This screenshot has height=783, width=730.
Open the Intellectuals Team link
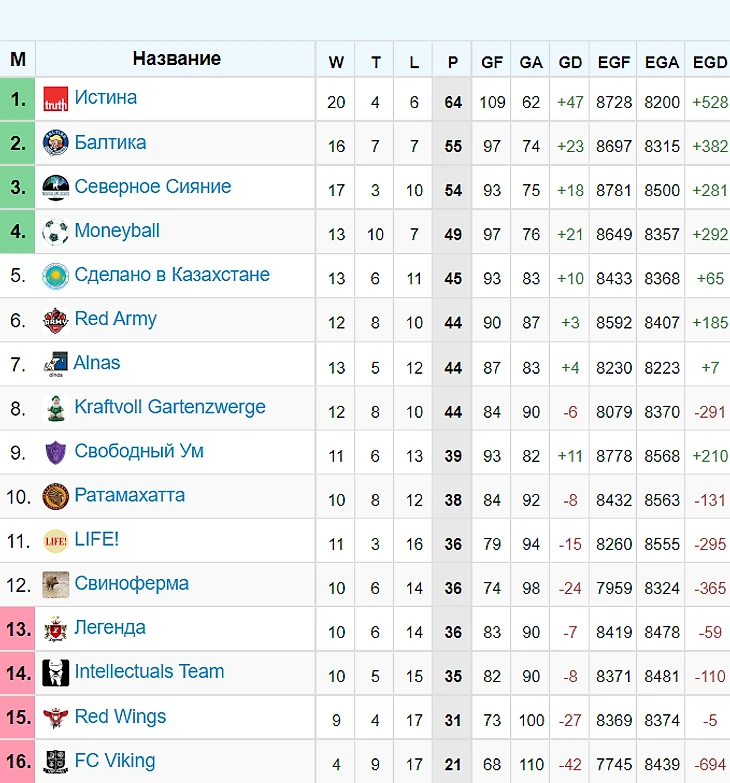149,671
